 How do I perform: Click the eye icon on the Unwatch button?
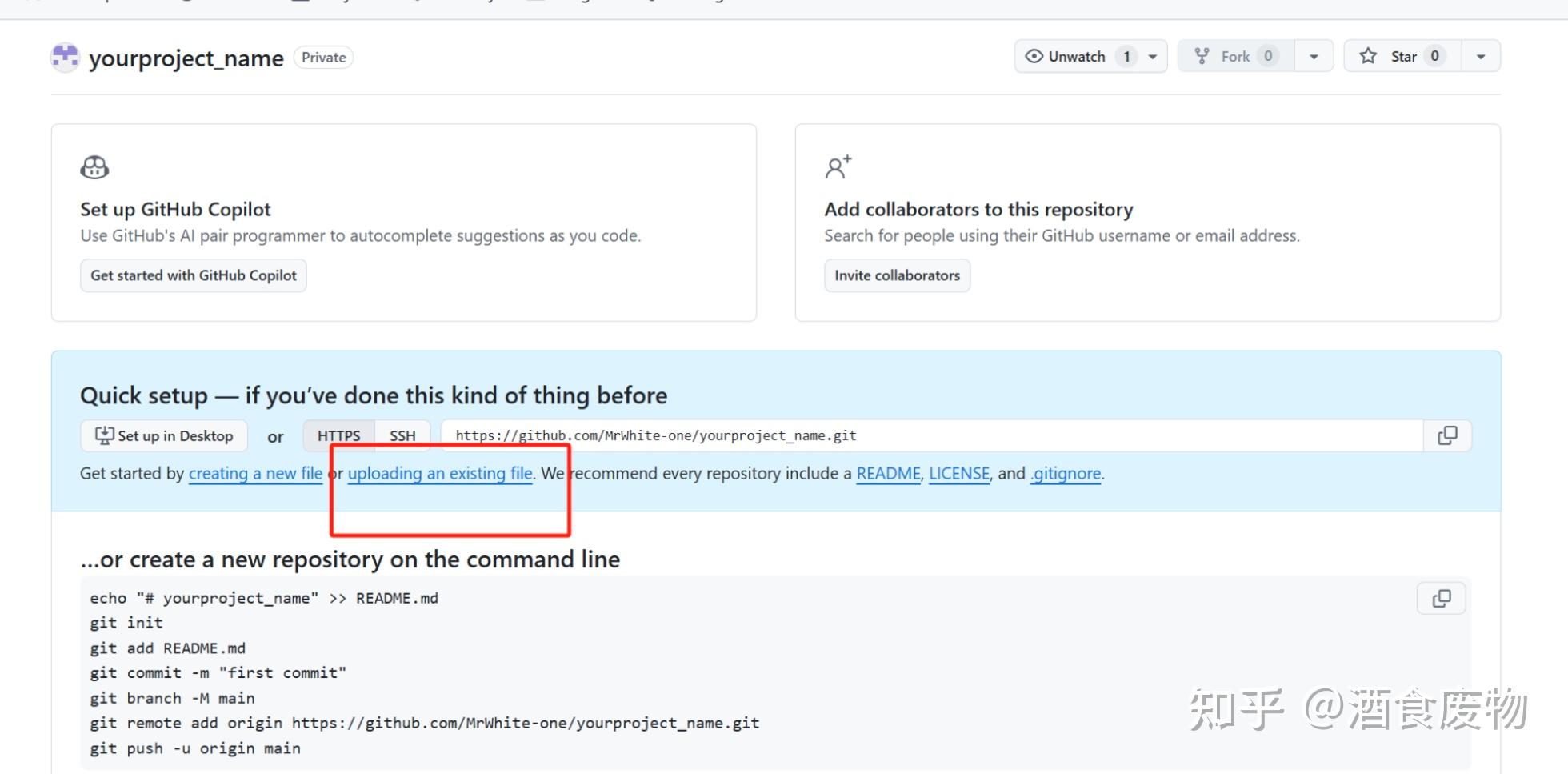click(1035, 56)
